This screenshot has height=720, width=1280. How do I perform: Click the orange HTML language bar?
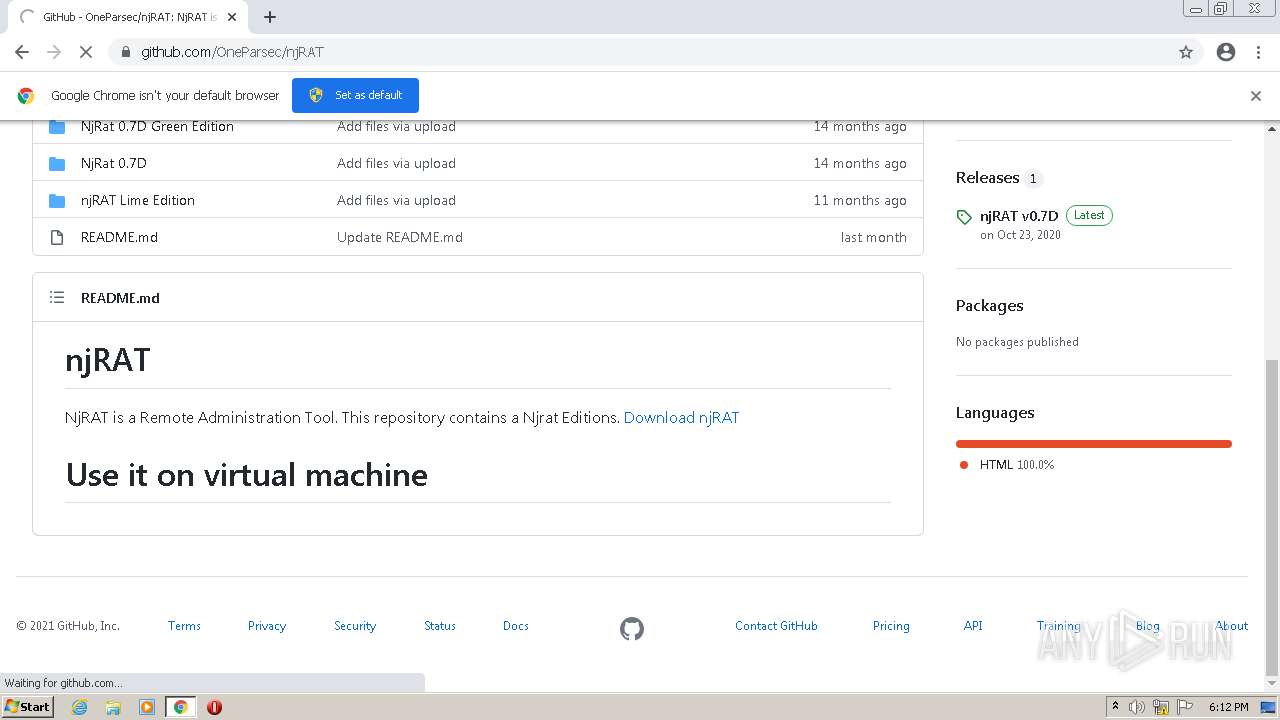[x=1094, y=444]
